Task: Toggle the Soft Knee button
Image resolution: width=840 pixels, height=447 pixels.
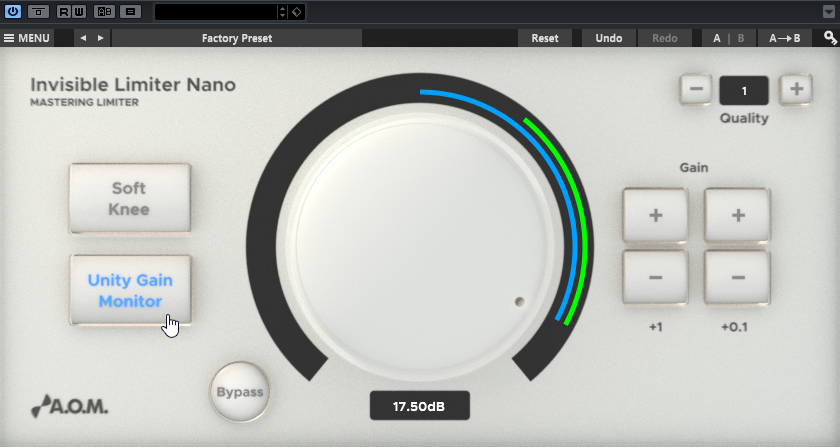Action: pos(130,199)
